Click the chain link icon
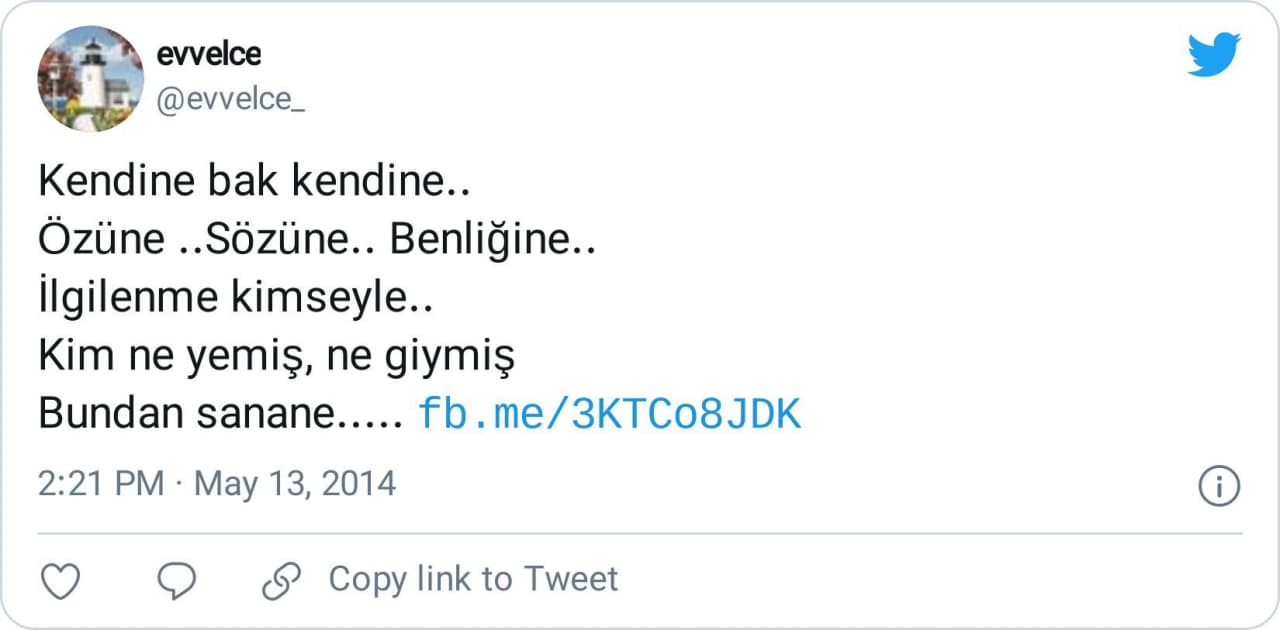 [x=281, y=580]
